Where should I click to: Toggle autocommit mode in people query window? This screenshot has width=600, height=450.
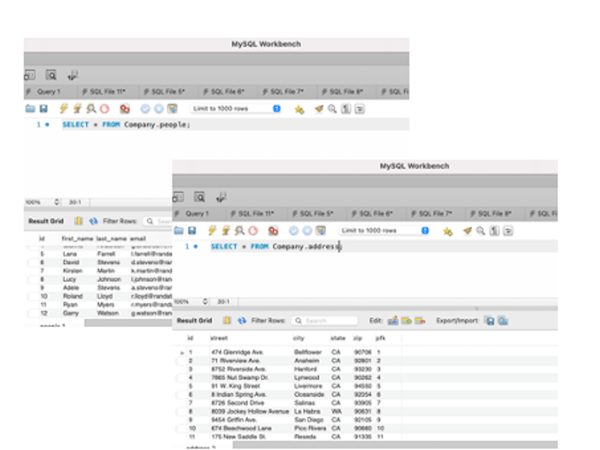coord(172,109)
